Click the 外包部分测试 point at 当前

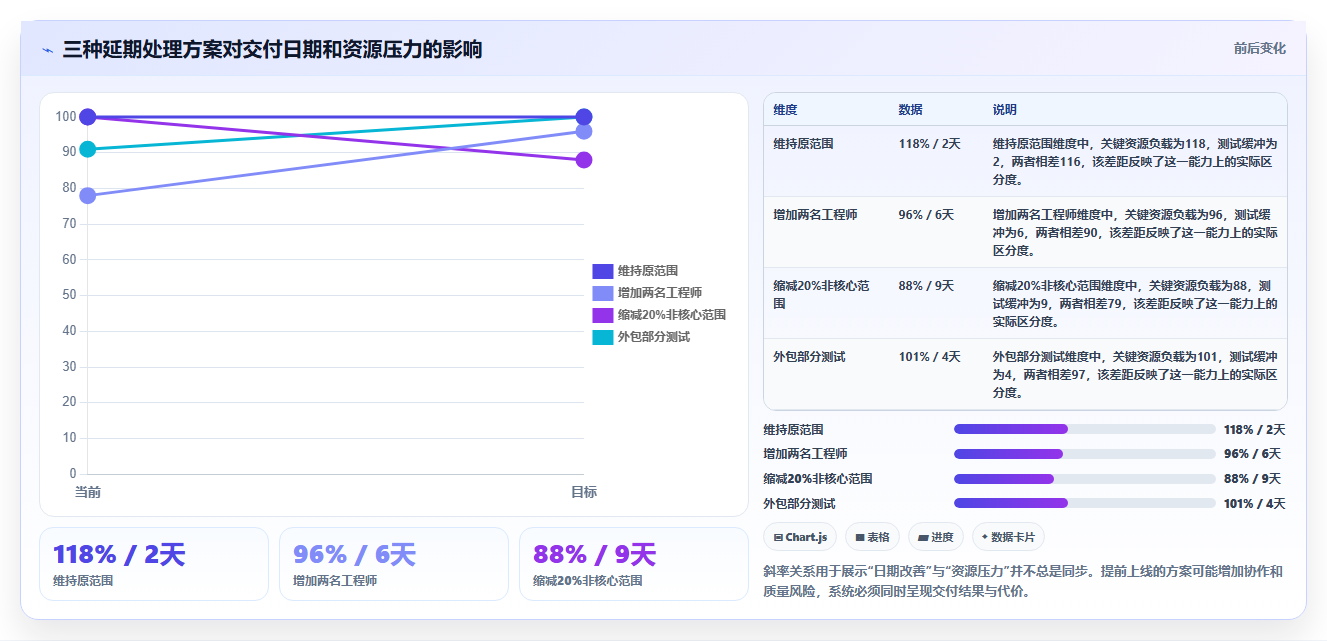pos(88,149)
